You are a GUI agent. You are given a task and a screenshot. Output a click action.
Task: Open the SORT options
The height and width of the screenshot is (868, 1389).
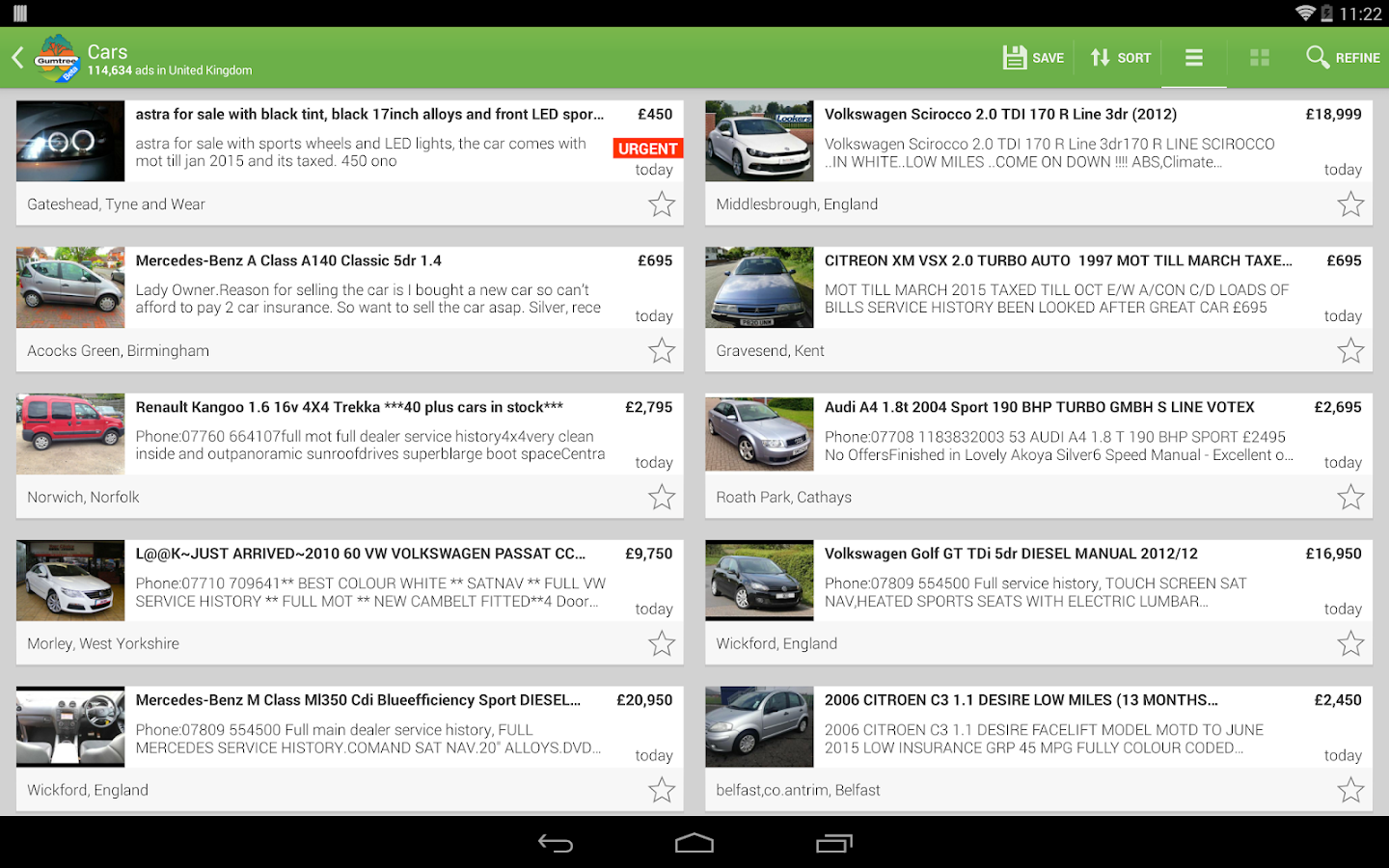pos(1120,58)
